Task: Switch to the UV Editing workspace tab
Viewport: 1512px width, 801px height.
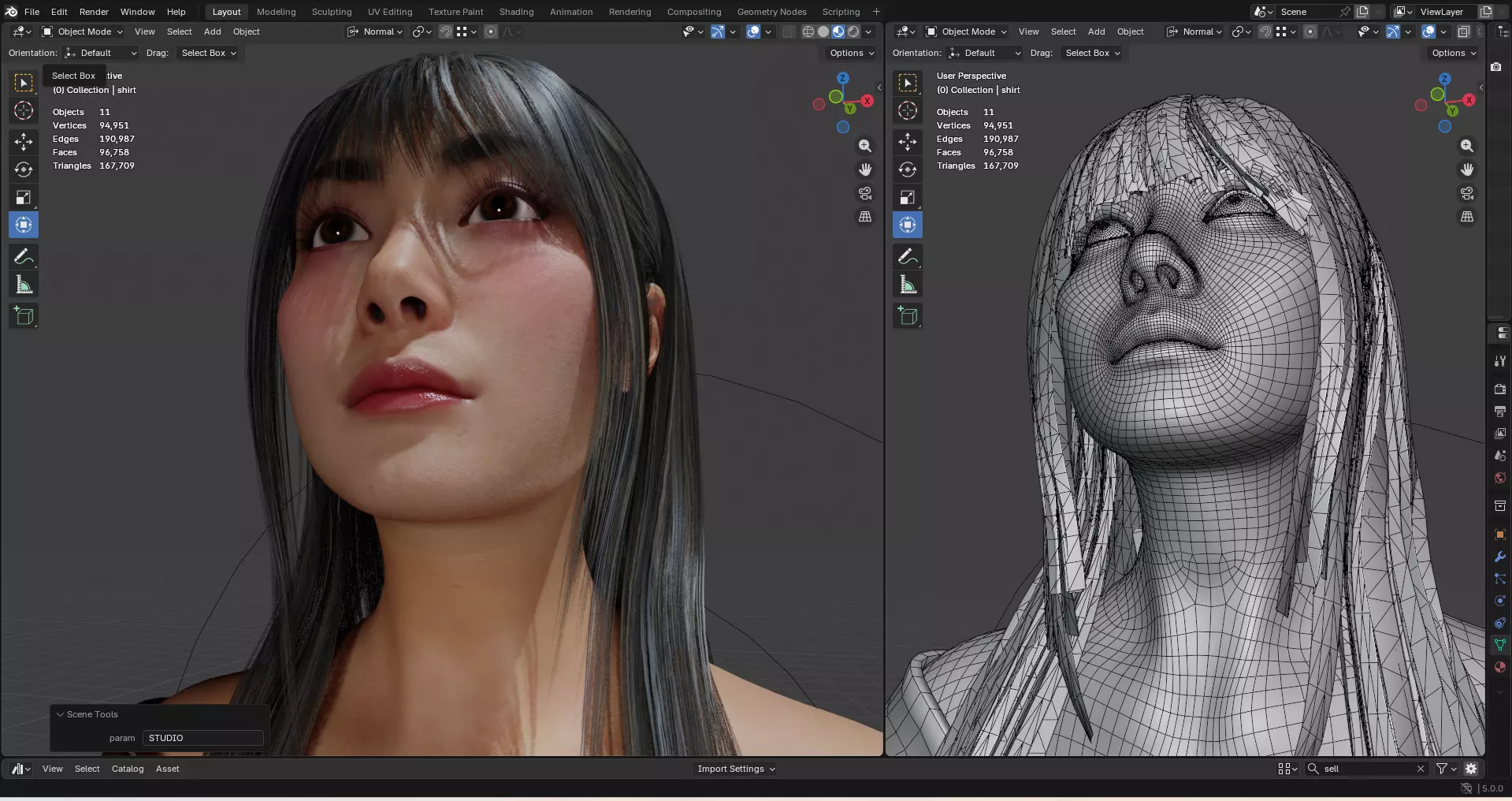Action: pyautogui.click(x=390, y=12)
